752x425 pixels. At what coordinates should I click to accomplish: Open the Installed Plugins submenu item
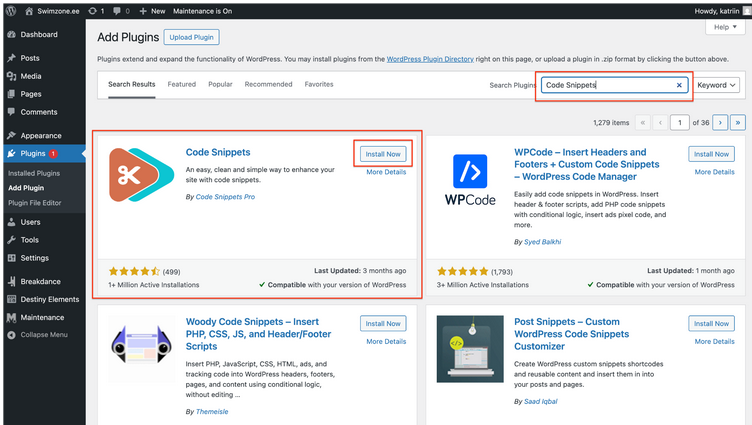[x=34, y=173]
